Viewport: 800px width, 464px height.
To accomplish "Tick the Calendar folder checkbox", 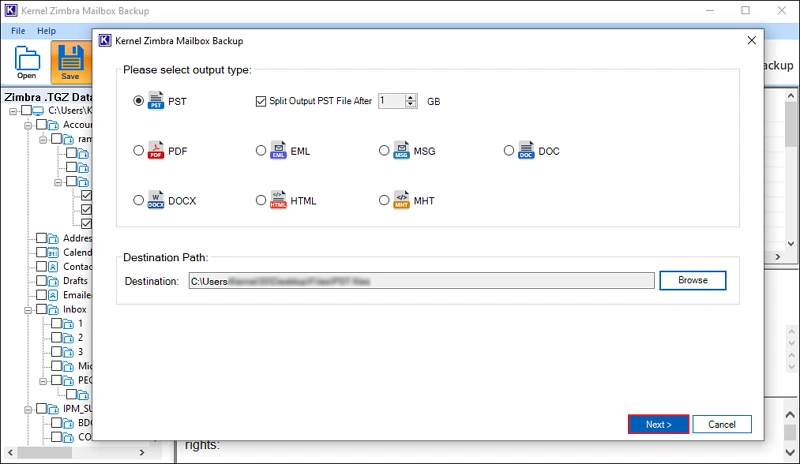I will pos(41,252).
